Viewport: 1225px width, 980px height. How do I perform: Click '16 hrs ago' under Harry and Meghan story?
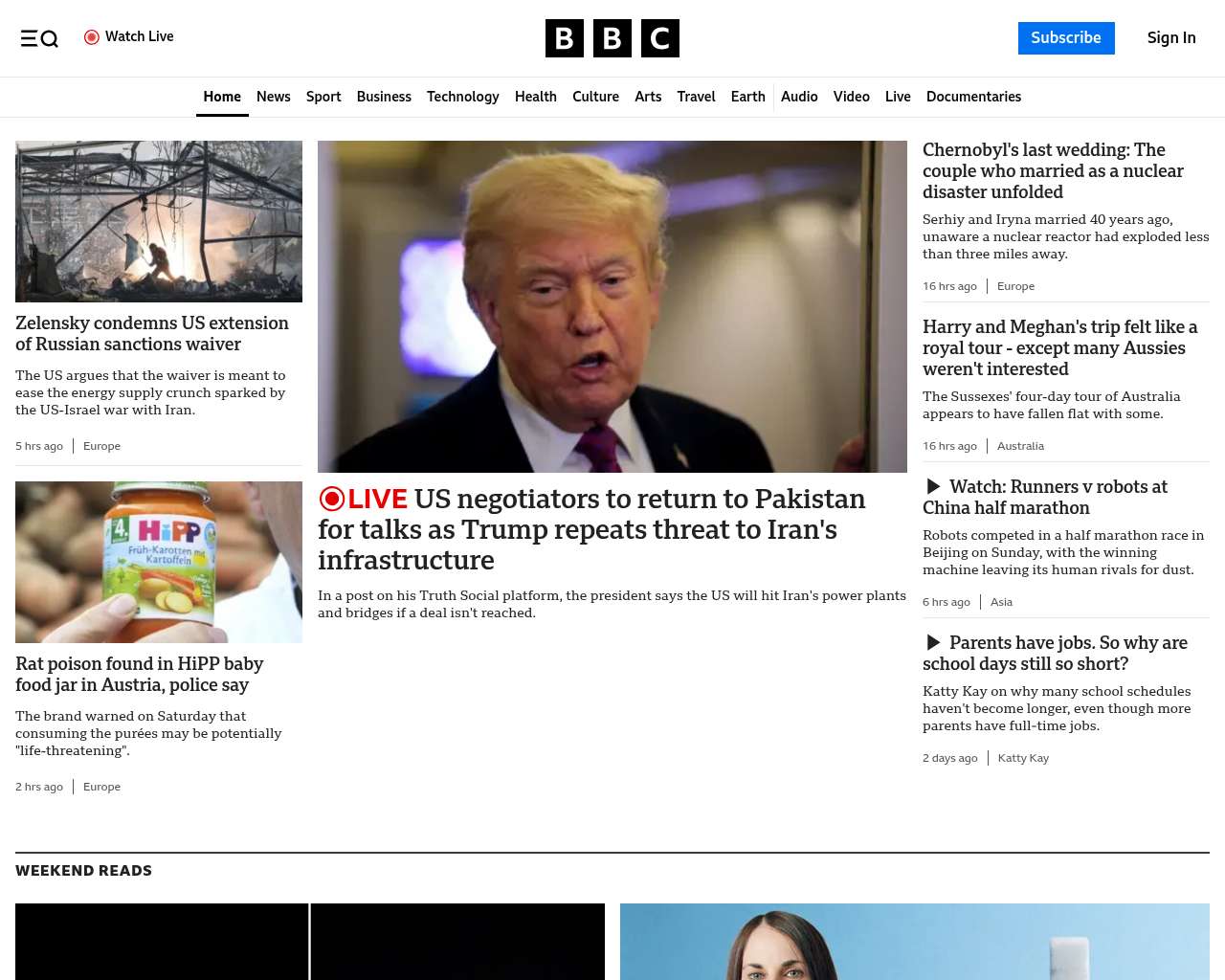pos(949,446)
